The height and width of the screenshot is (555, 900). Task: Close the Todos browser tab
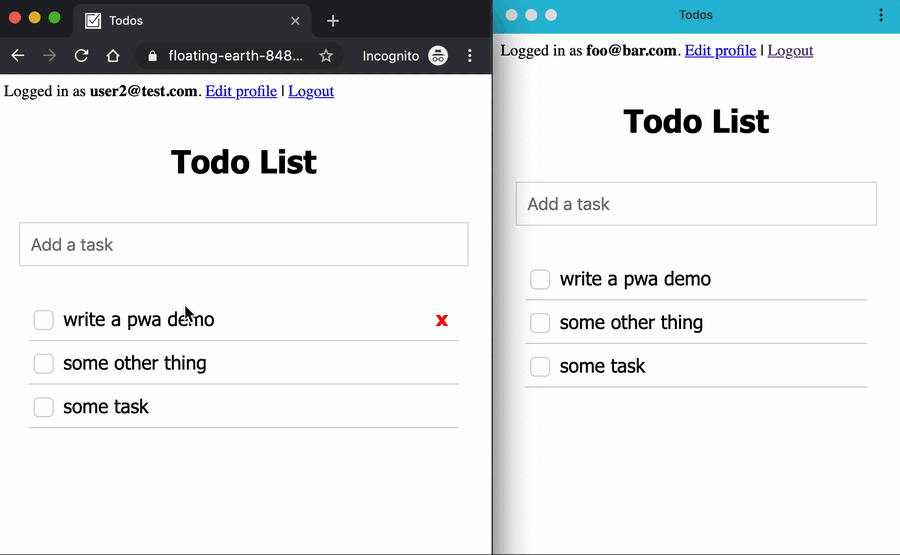click(x=295, y=21)
